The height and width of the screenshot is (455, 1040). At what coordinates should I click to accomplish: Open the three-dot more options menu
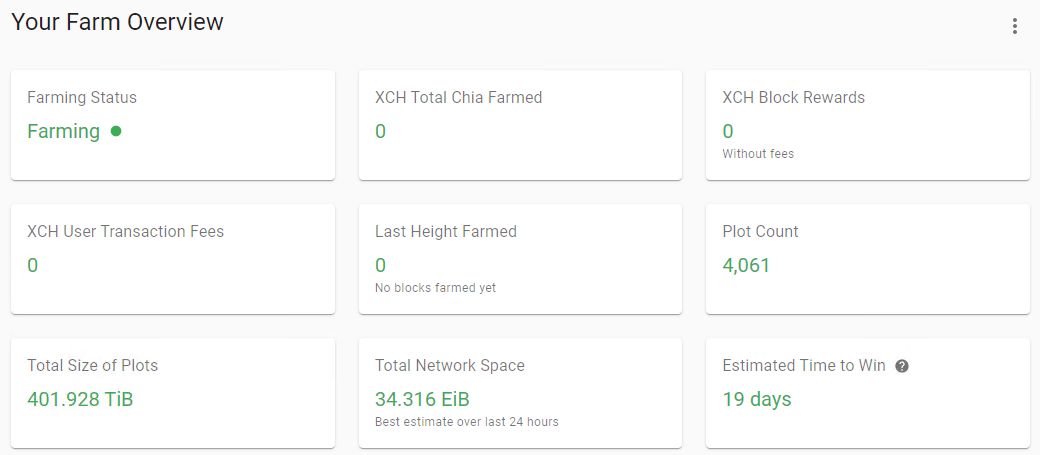[x=1015, y=26]
